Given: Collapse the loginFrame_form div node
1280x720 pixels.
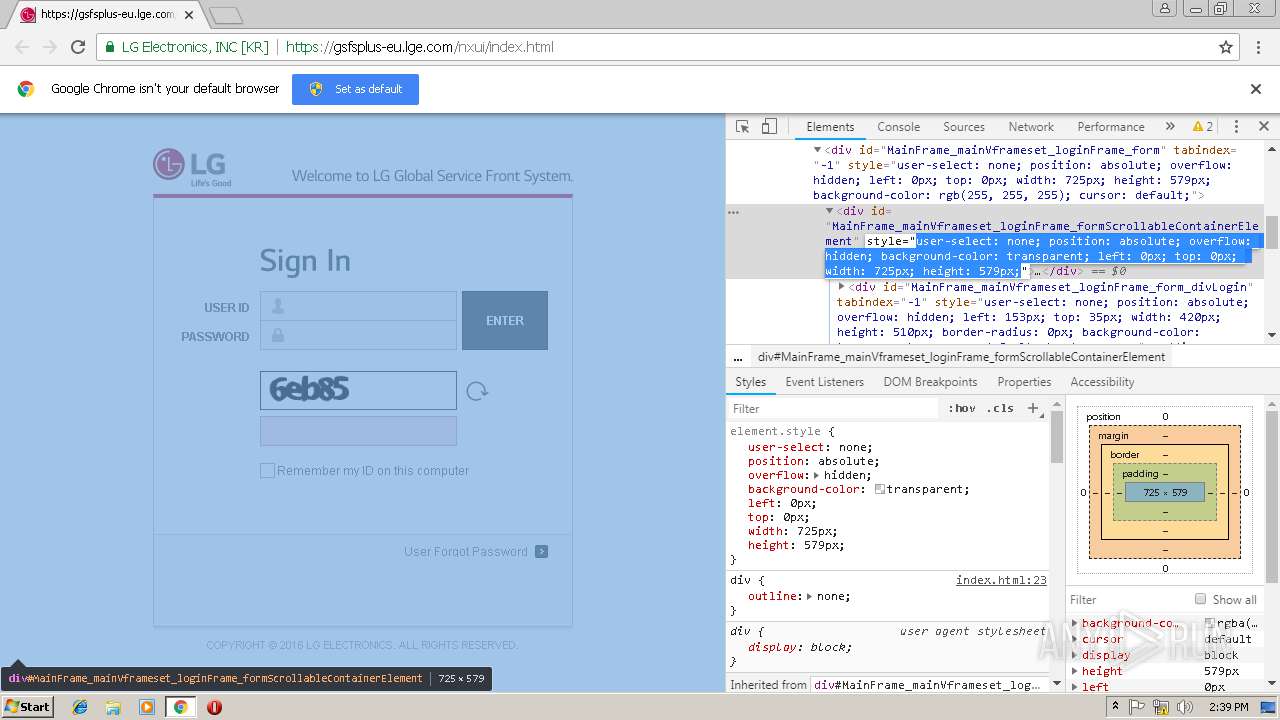Looking at the screenshot, I should tap(817, 150).
